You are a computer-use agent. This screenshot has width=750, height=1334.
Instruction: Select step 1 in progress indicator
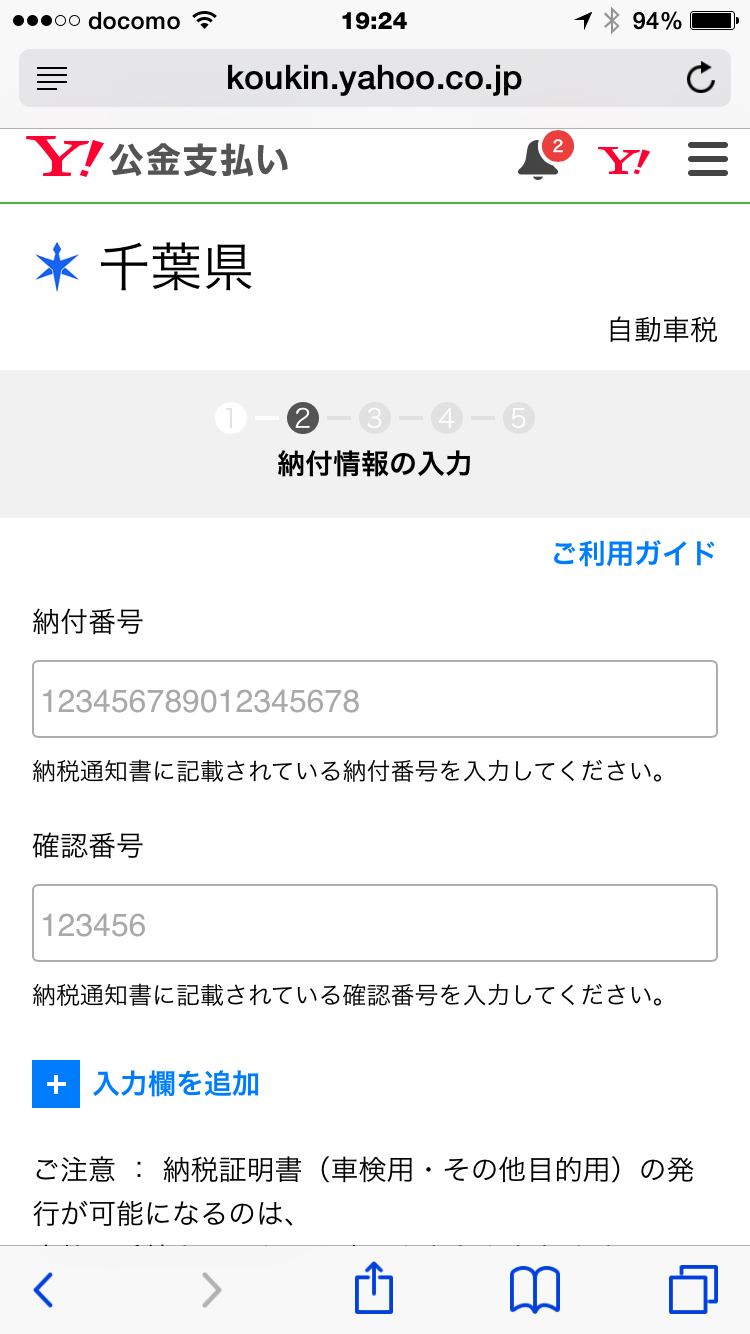(x=230, y=418)
